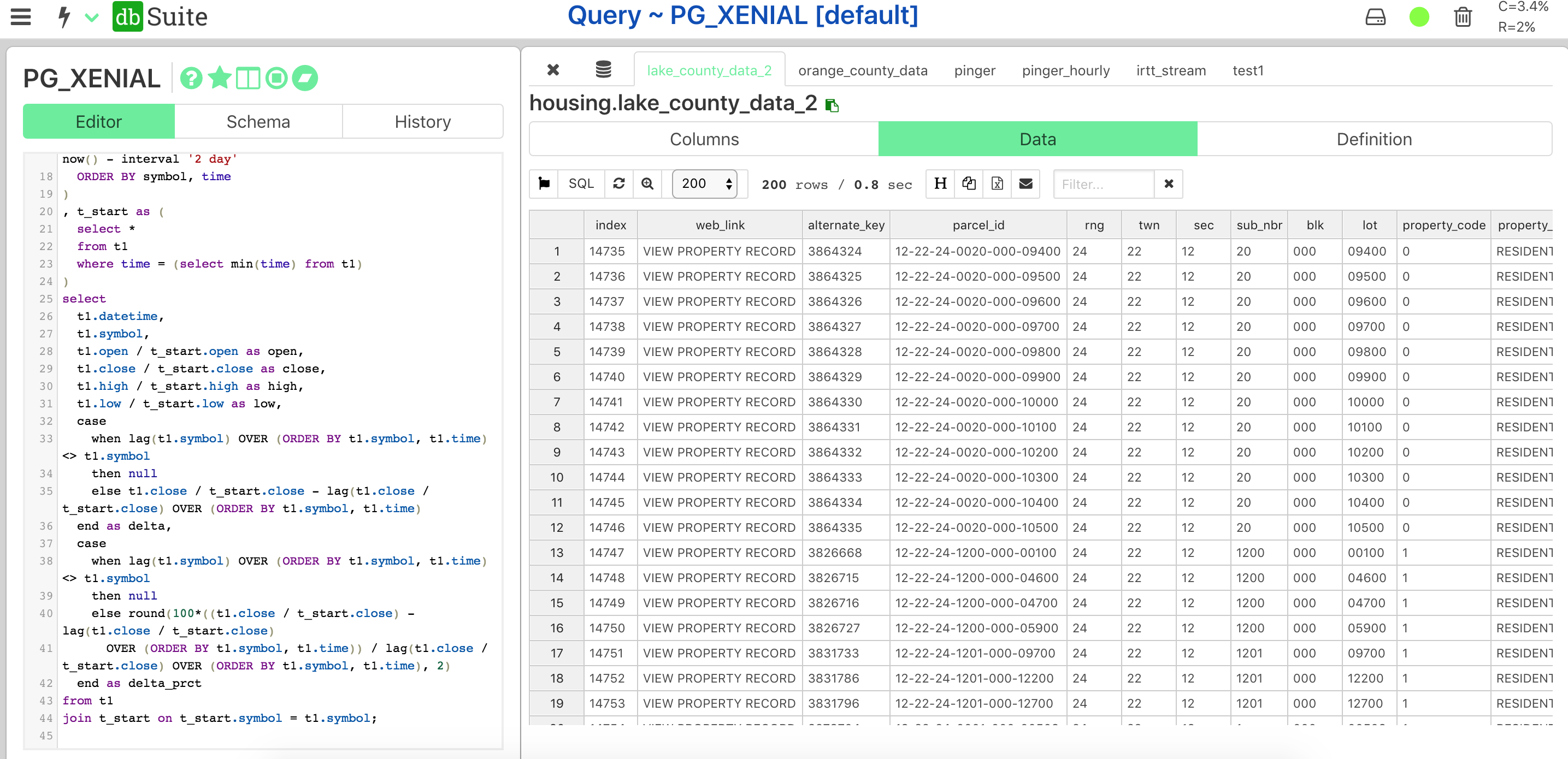Open the 200 row-limit dropdown
The height and width of the screenshot is (759, 1568).
[x=704, y=183]
